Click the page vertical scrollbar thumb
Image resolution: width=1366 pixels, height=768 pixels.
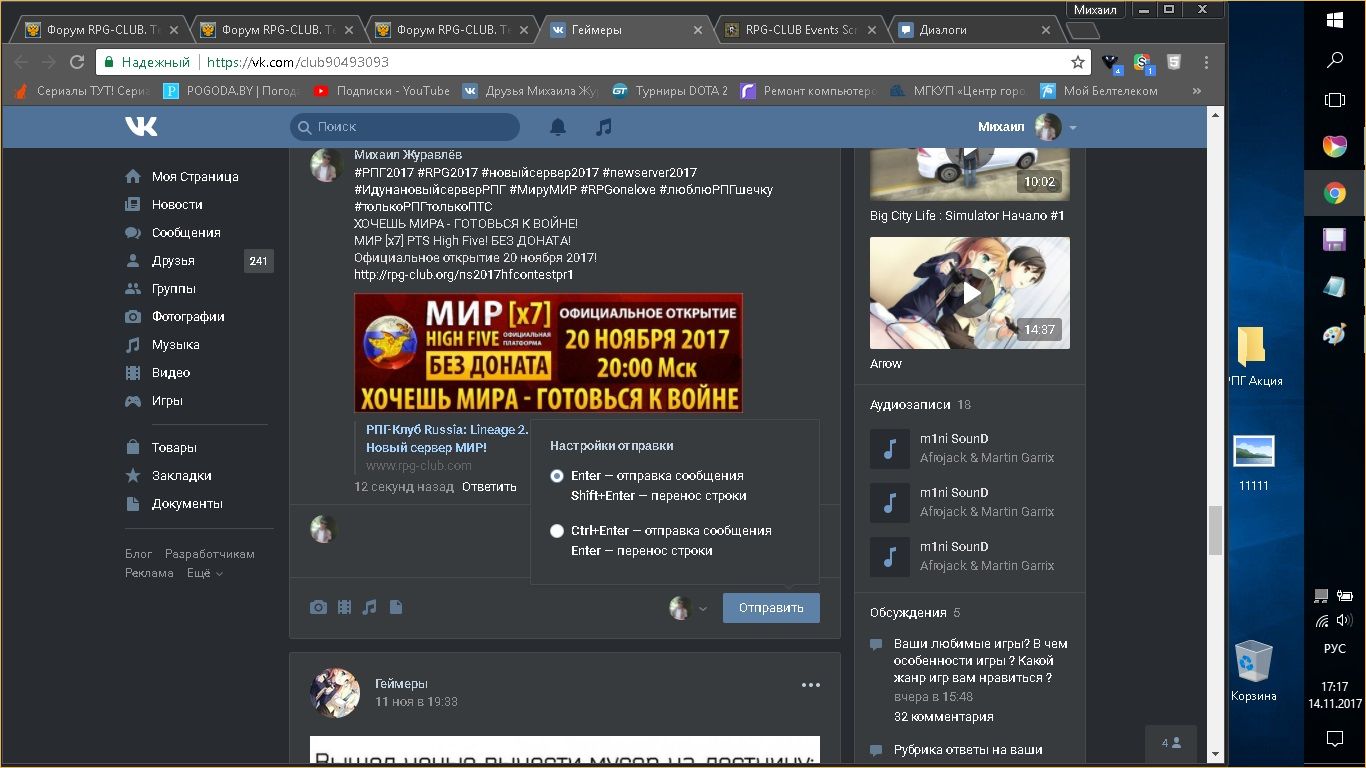pyautogui.click(x=1216, y=530)
